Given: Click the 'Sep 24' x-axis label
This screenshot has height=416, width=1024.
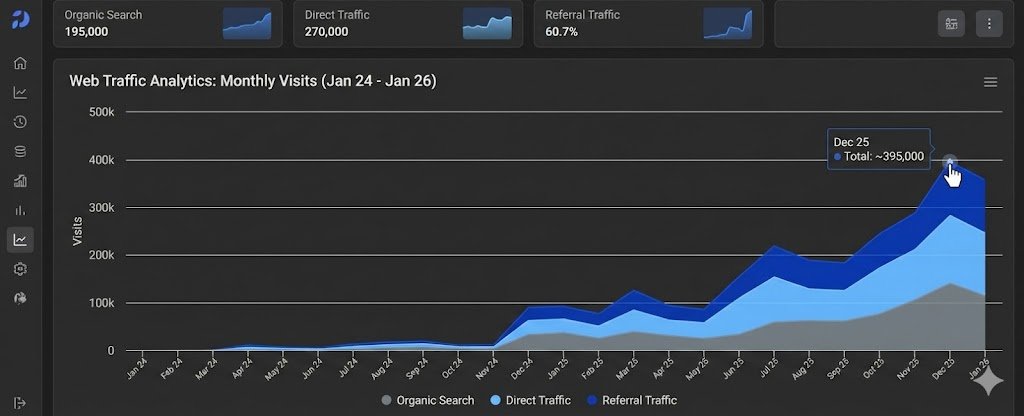Looking at the screenshot, I should point(416,369).
